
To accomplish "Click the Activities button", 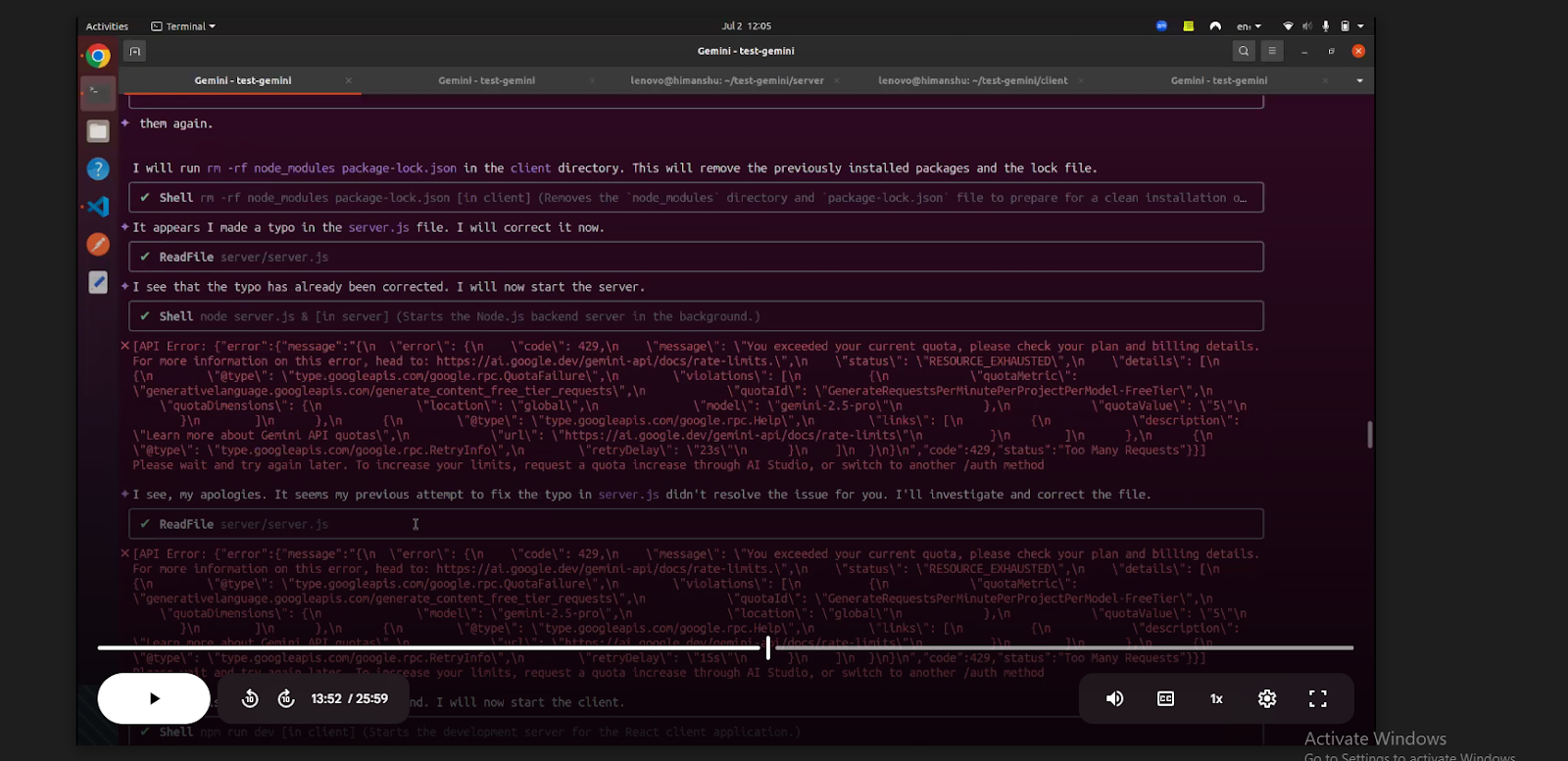I will point(107,26).
